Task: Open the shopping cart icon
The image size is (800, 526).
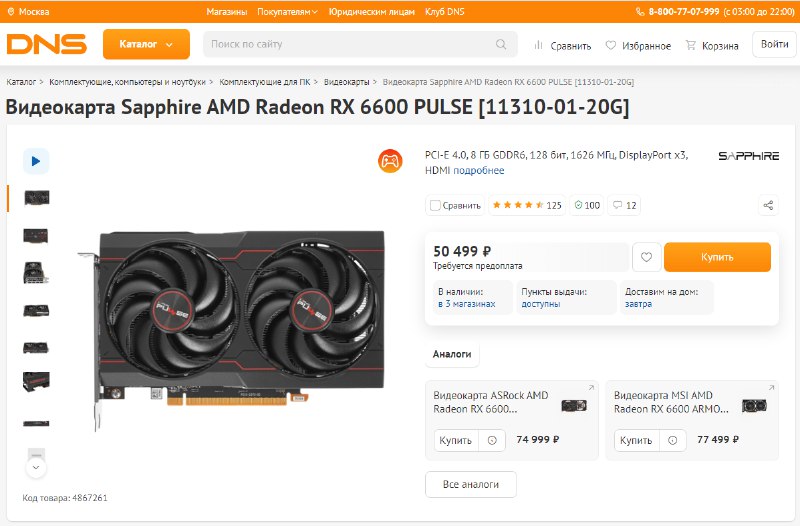Action: pos(690,45)
